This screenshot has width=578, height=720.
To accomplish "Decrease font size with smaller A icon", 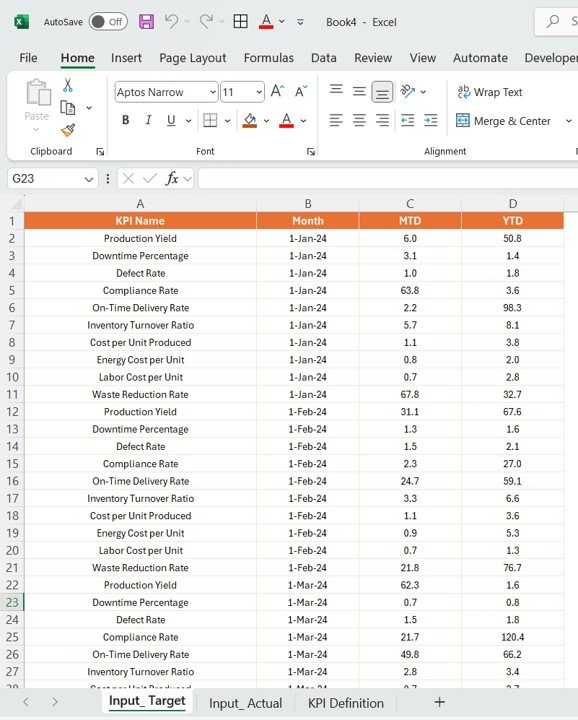I will (x=301, y=91).
